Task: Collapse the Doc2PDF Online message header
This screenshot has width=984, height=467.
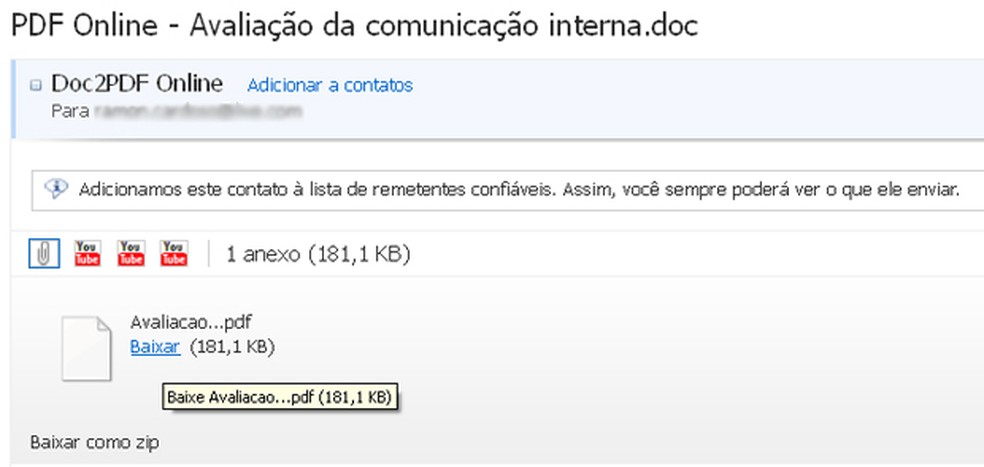Action: [36, 86]
